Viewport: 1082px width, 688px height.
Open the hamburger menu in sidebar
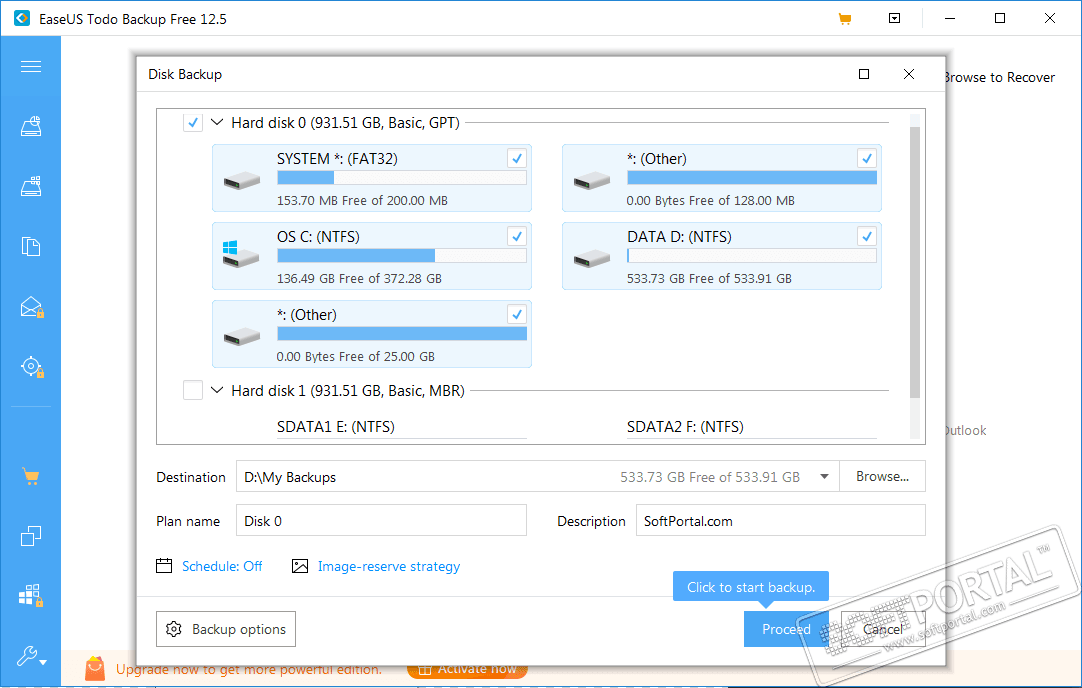[30, 67]
